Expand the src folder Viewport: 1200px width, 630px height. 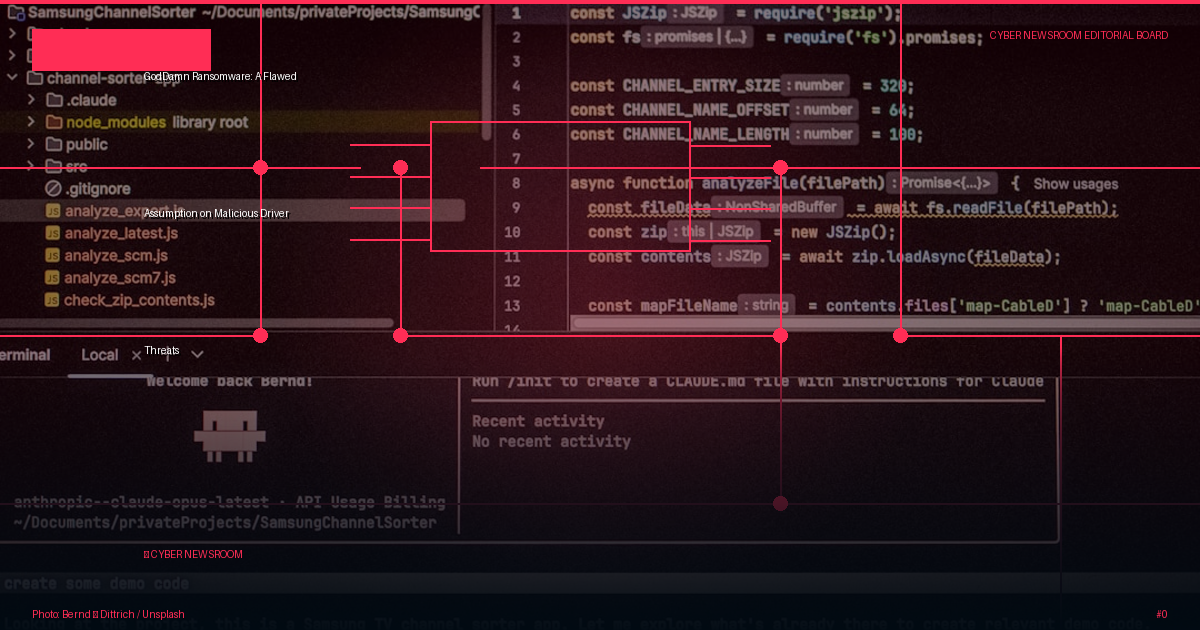(x=32, y=166)
